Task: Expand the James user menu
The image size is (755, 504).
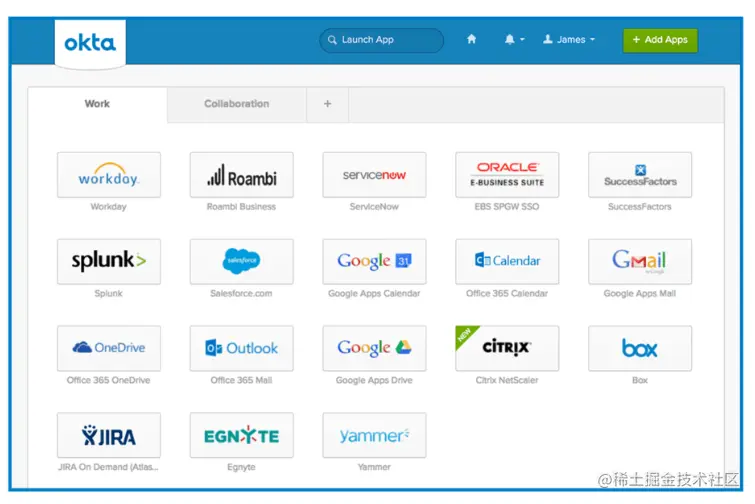Action: pos(569,39)
